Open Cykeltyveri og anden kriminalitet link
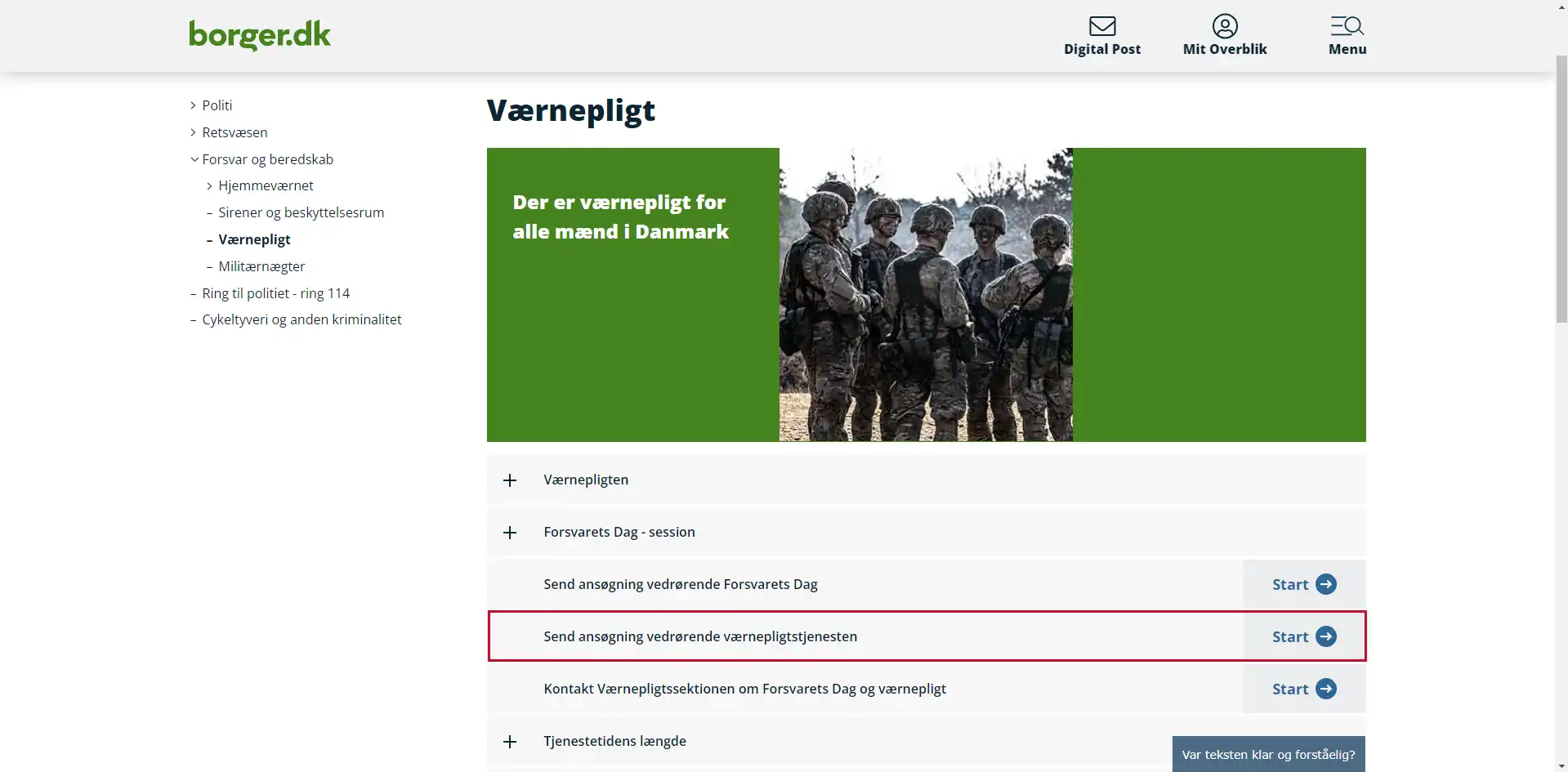 point(302,319)
